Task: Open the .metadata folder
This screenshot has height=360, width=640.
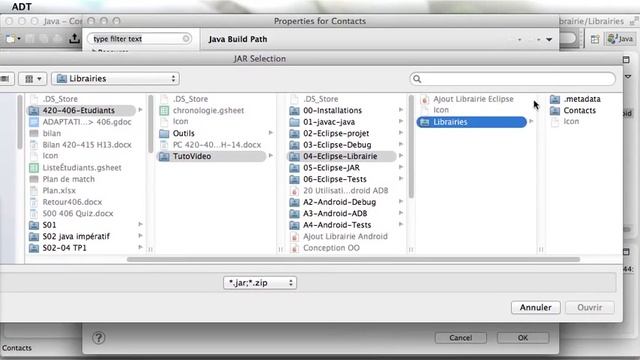Action: tap(582, 99)
